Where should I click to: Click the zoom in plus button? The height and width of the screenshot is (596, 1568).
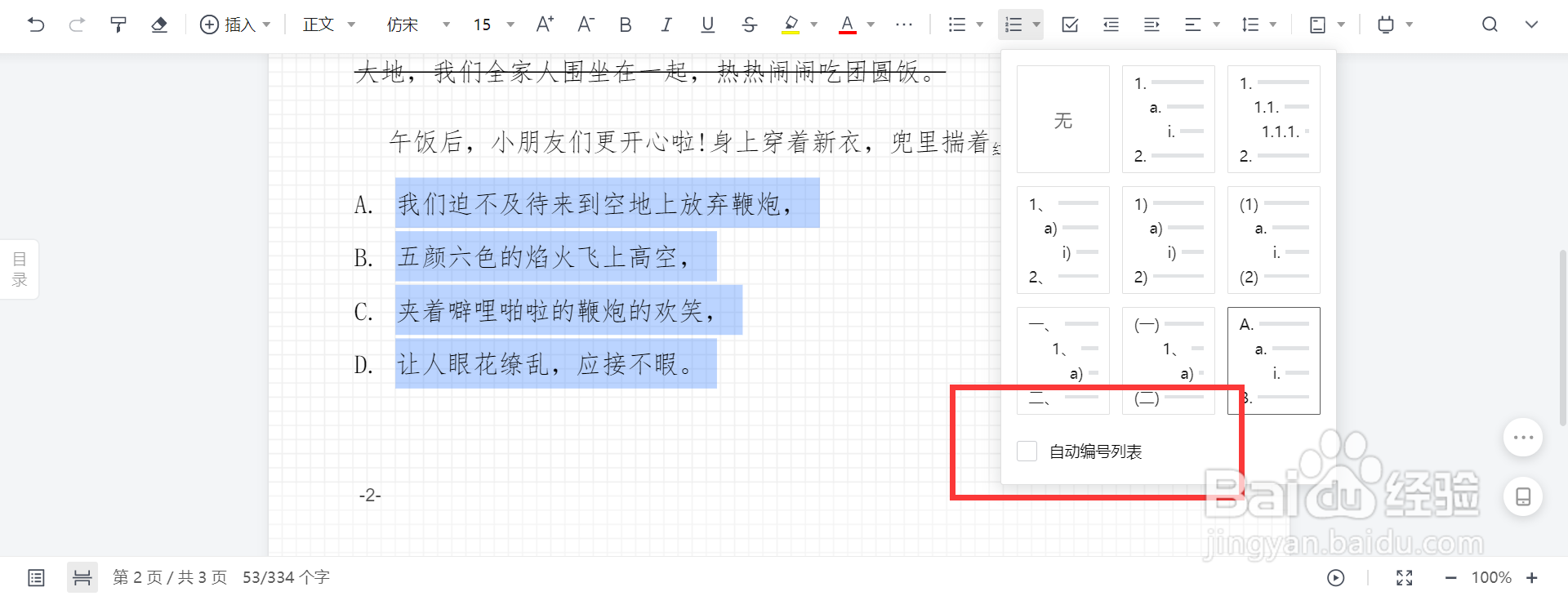pyautogui.click(x=1532, y=578)
